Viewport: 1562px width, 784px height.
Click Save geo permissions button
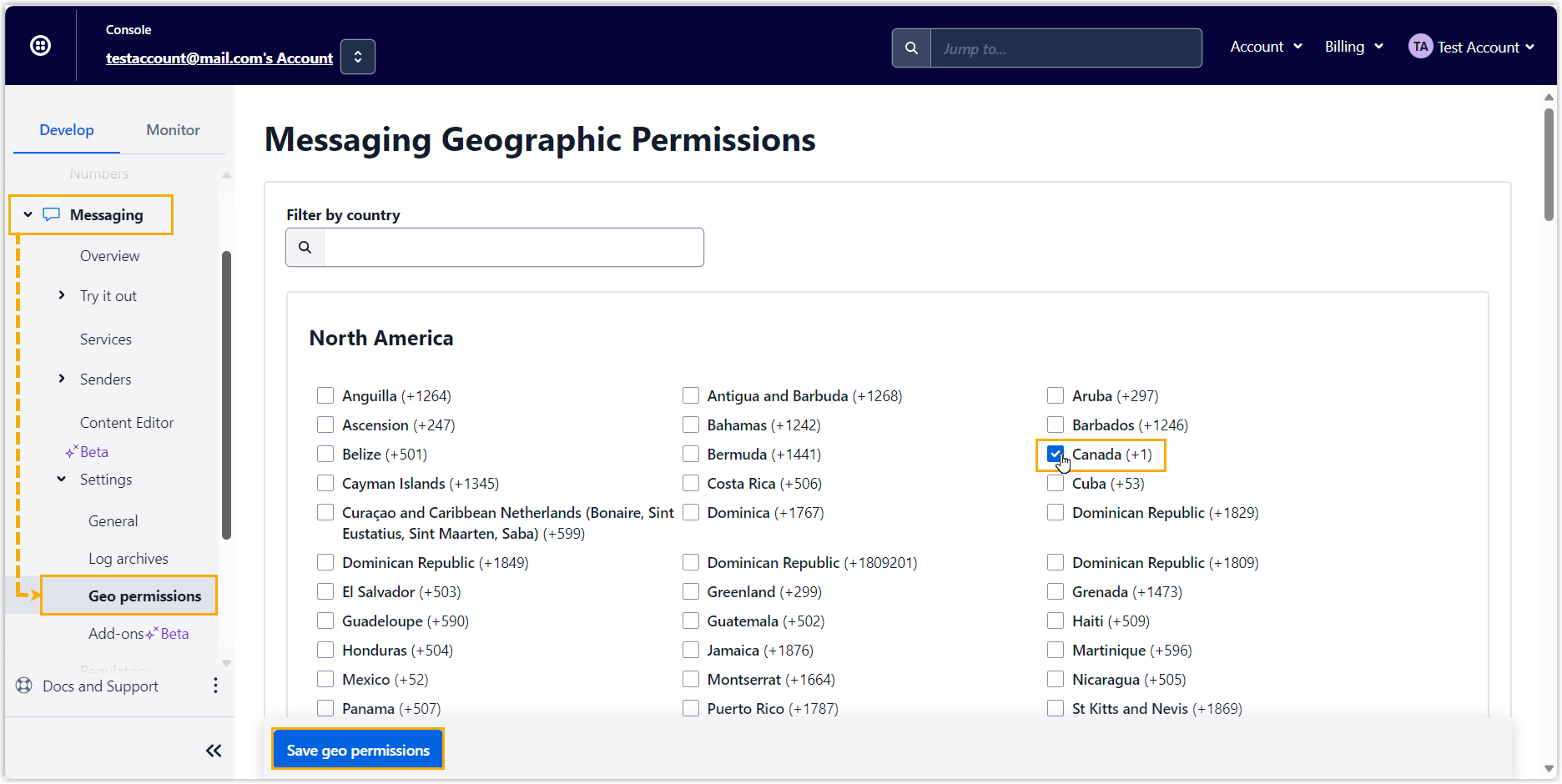coord(358,750)
